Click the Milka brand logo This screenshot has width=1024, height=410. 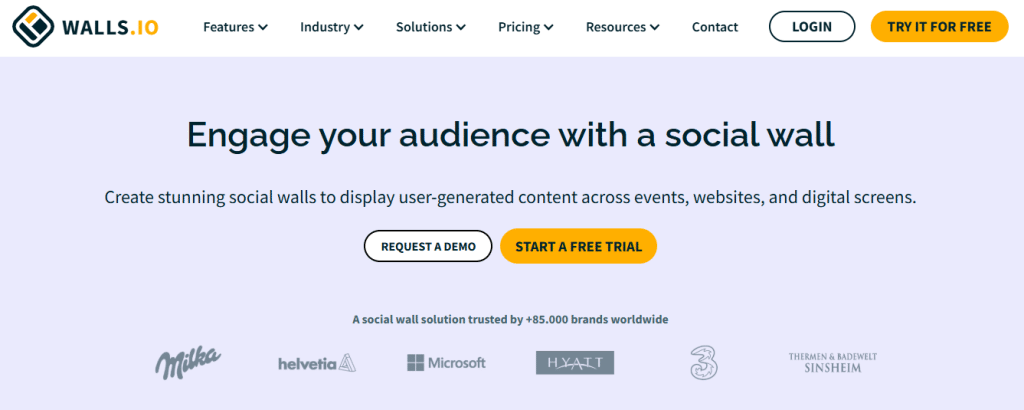188,362
